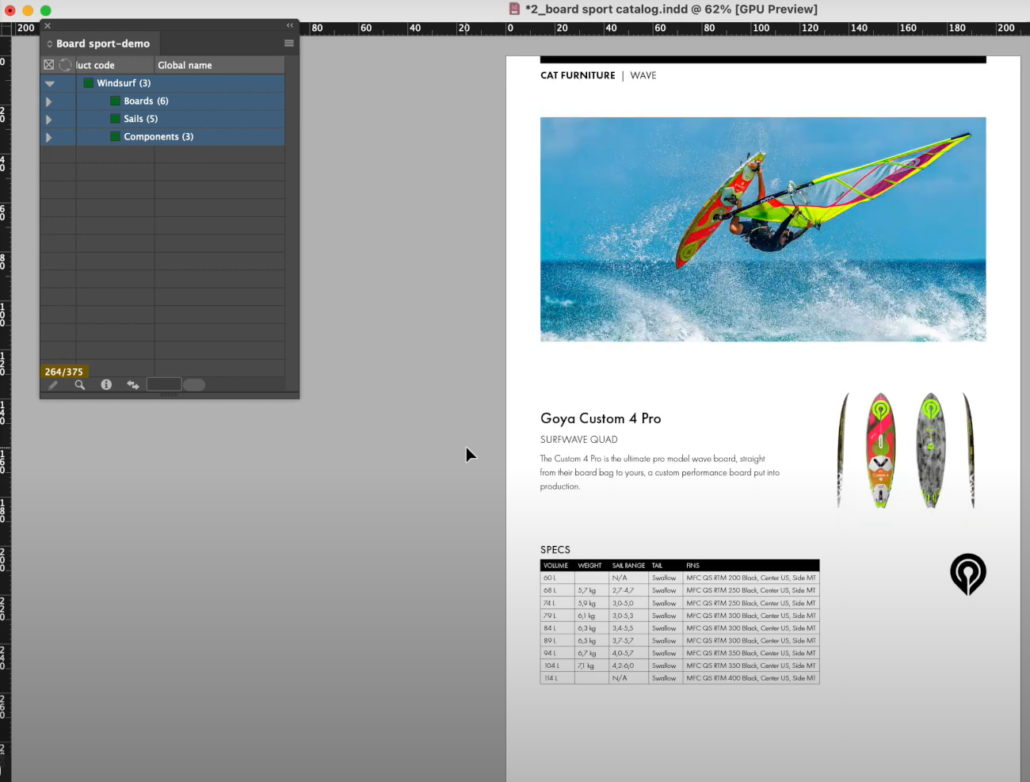This screenshot has height=782, width=1030.
Task: Click the crossed-box icon in header row
Action: click(x=49, y=64)
